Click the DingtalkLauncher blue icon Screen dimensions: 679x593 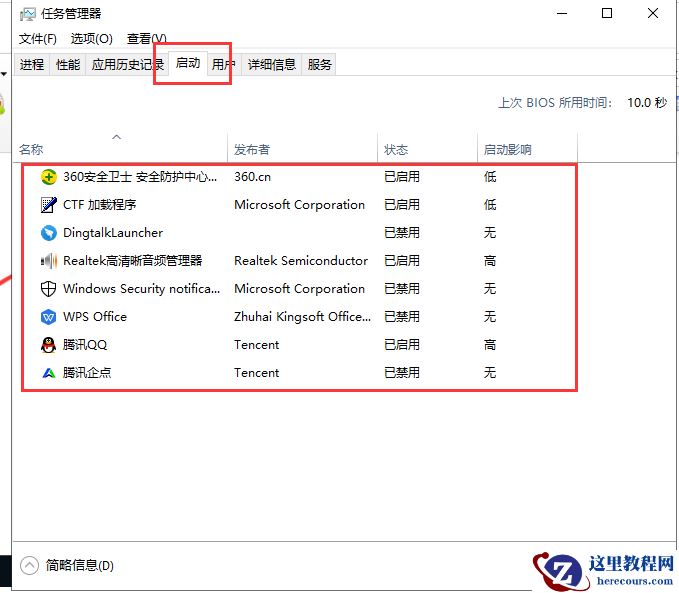[x=48, y=233]
